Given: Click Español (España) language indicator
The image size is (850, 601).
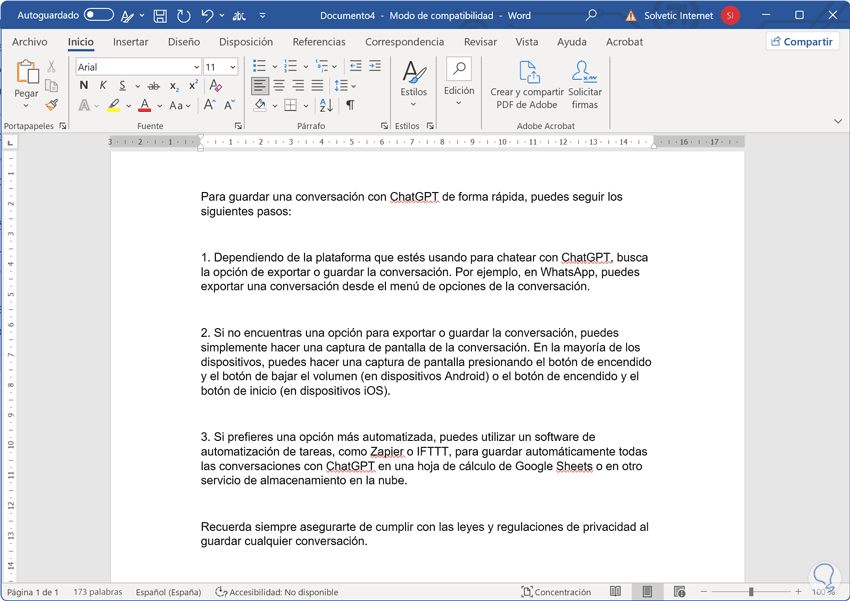Looking at the screenshot, I should [x=169, y=592].
